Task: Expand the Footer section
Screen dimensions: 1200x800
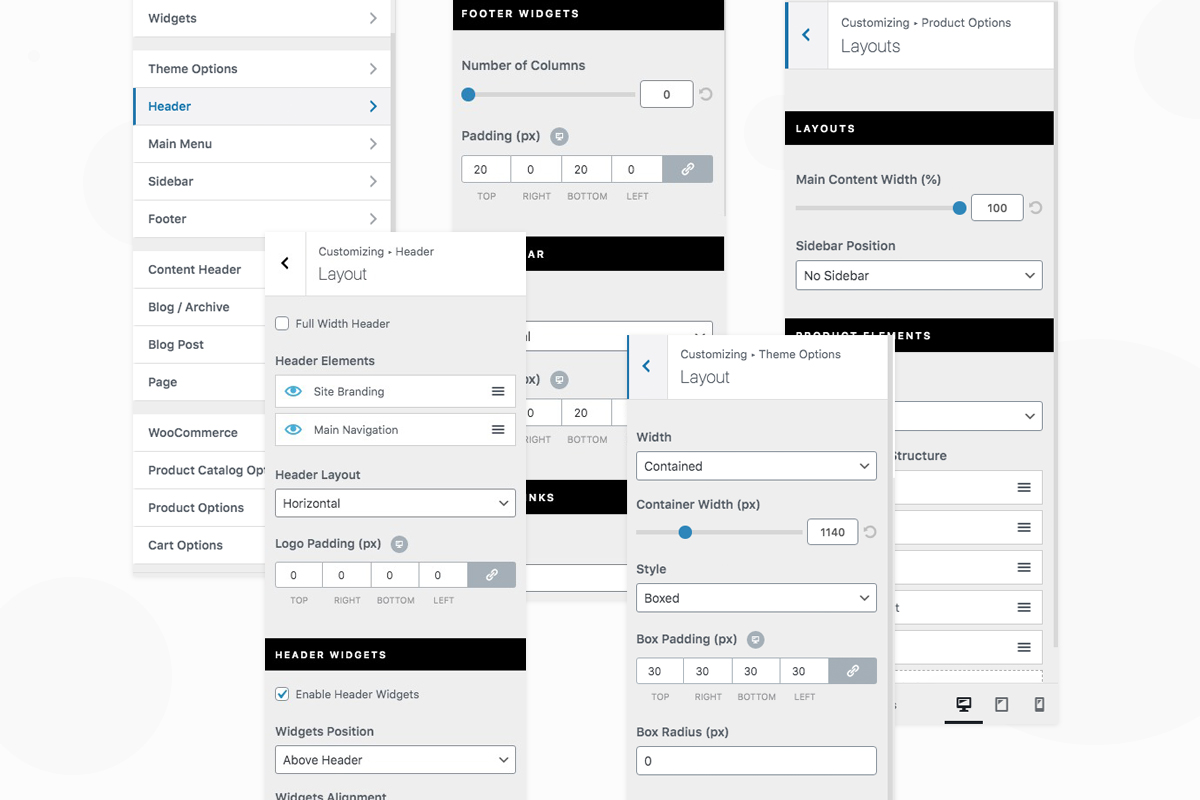Action: pos(262,219)
